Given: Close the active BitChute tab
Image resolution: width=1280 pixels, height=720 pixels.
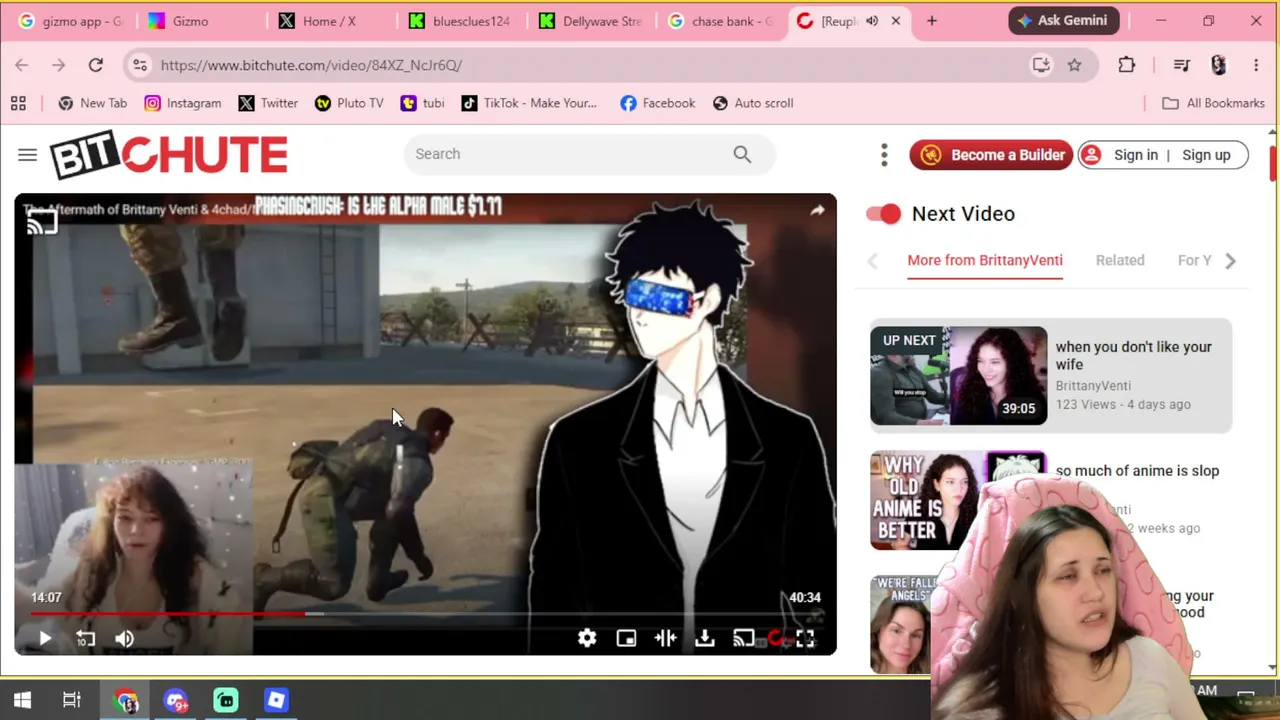Looking at the screenshot, I should pyautogui.click(x=896, y=20).
